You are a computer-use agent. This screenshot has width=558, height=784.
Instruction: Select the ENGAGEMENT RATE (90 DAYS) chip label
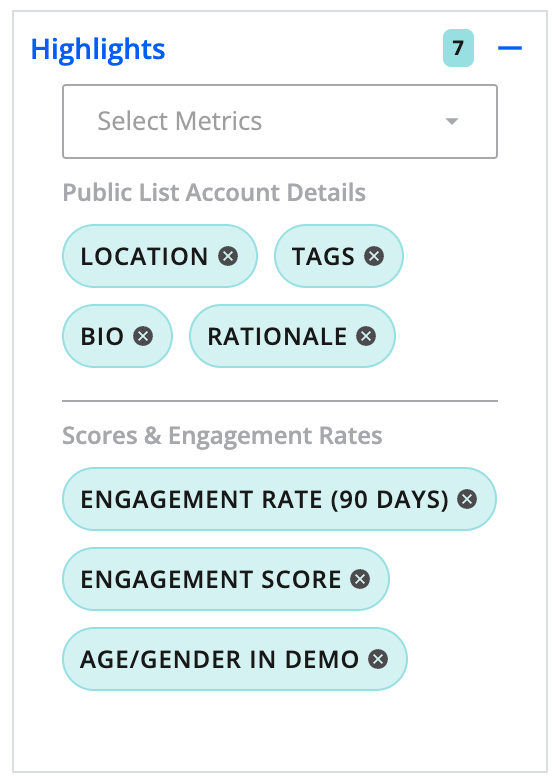[x=264, y=499]
